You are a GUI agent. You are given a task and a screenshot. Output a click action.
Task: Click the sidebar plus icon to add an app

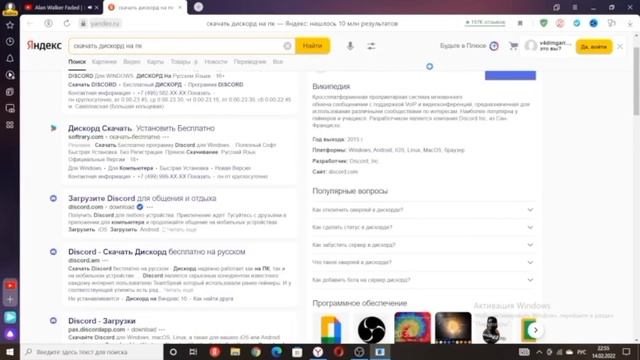coord(10,300)
